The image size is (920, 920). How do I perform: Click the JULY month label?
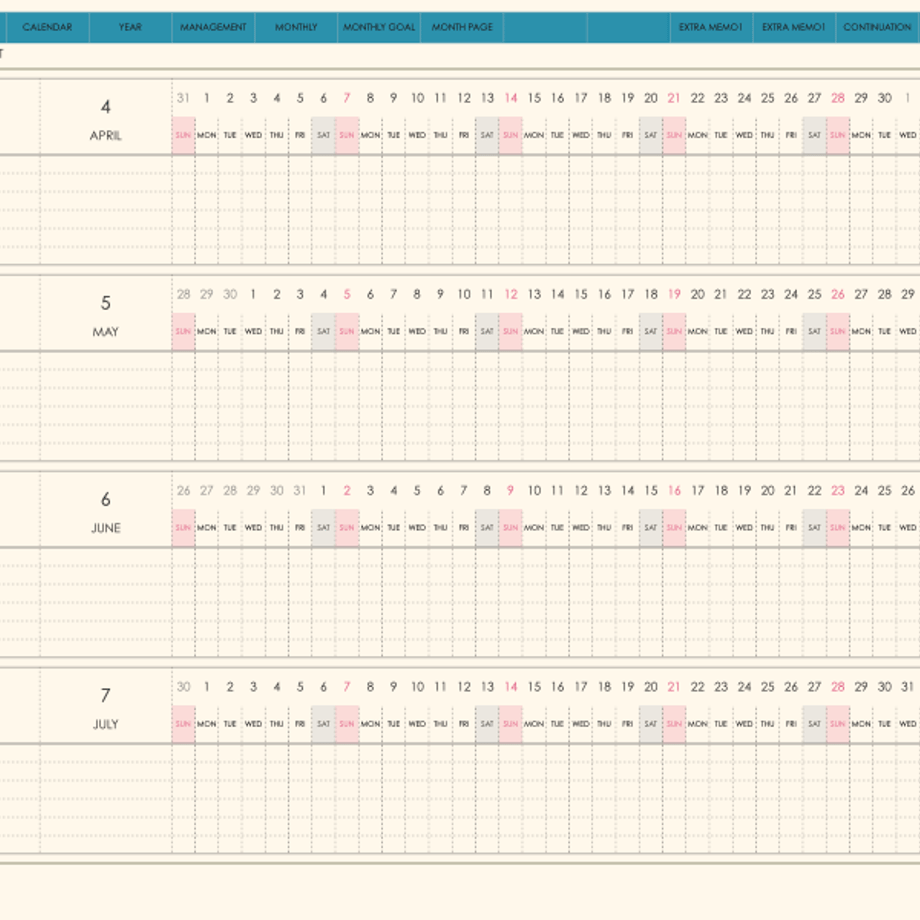(x=106, y=725)
